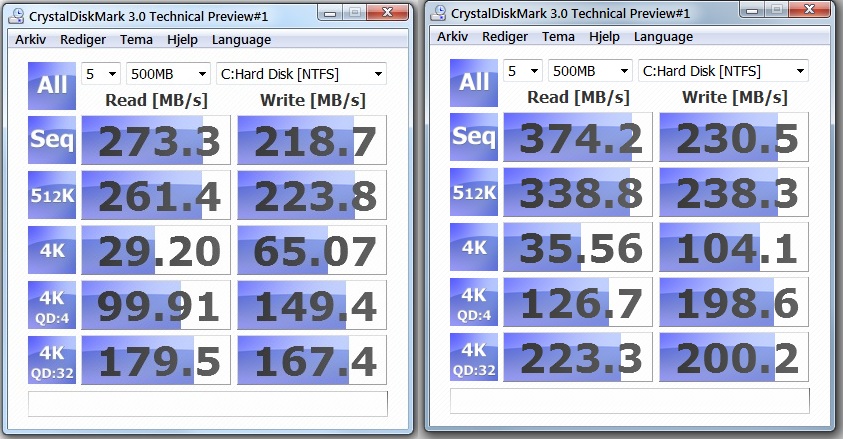The image size is (843, 439).
Task: Click the 4K write value 104.1
Action: coord(734,247)
